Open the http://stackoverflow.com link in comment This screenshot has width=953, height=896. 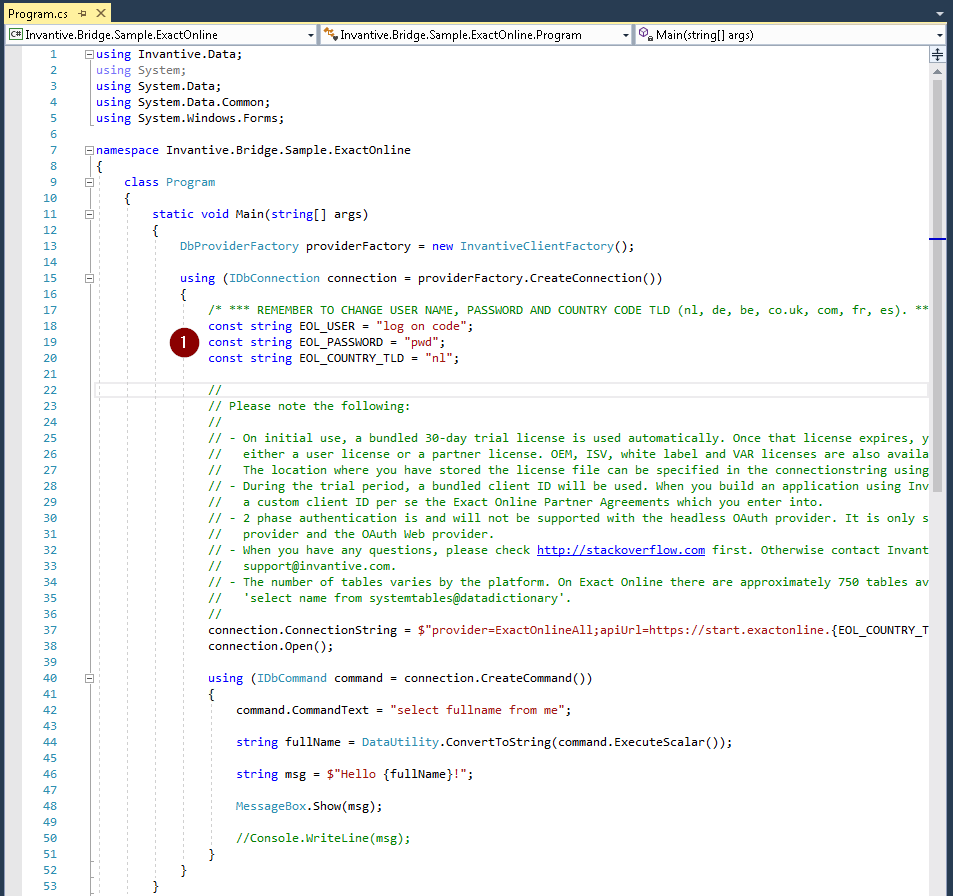621,550
